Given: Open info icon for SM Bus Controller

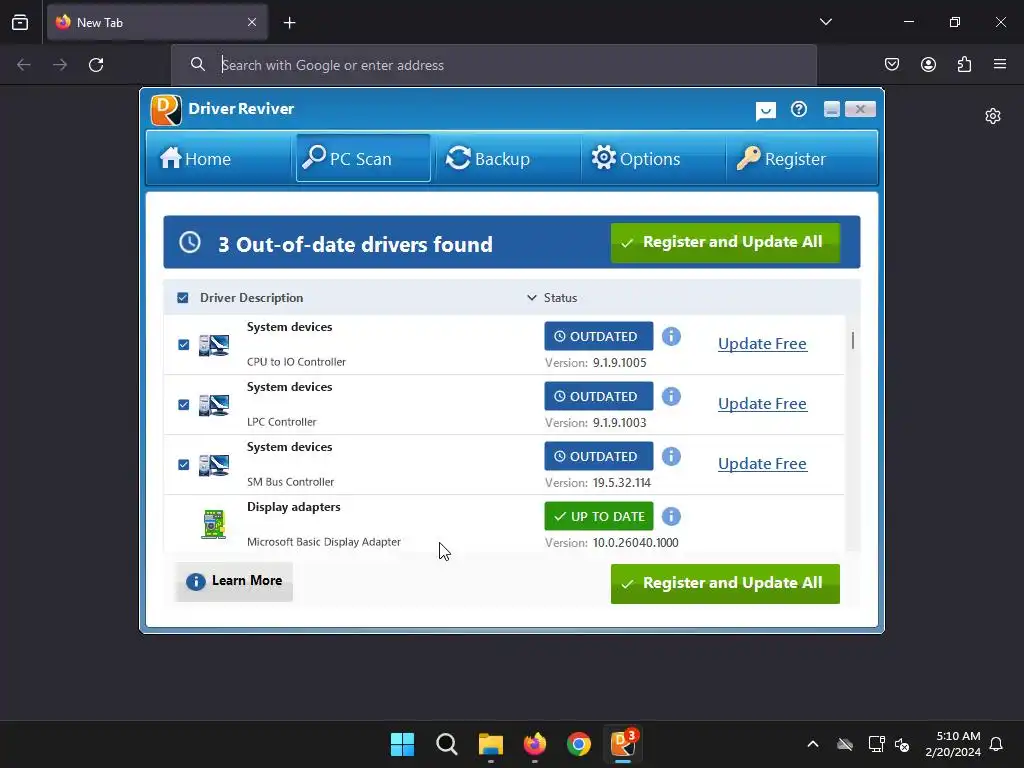Looking at the screenshot, I should click(x=671, y=456).
